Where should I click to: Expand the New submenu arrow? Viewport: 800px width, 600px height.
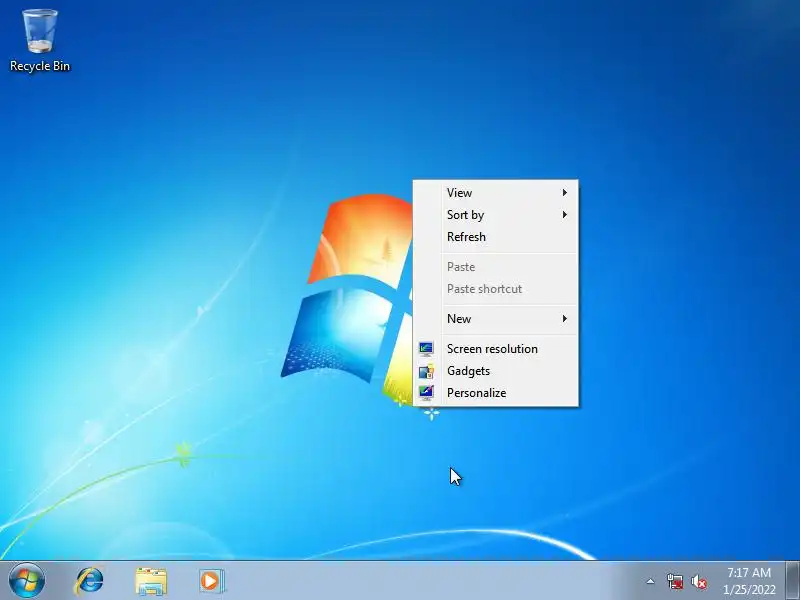click(564, 318)
